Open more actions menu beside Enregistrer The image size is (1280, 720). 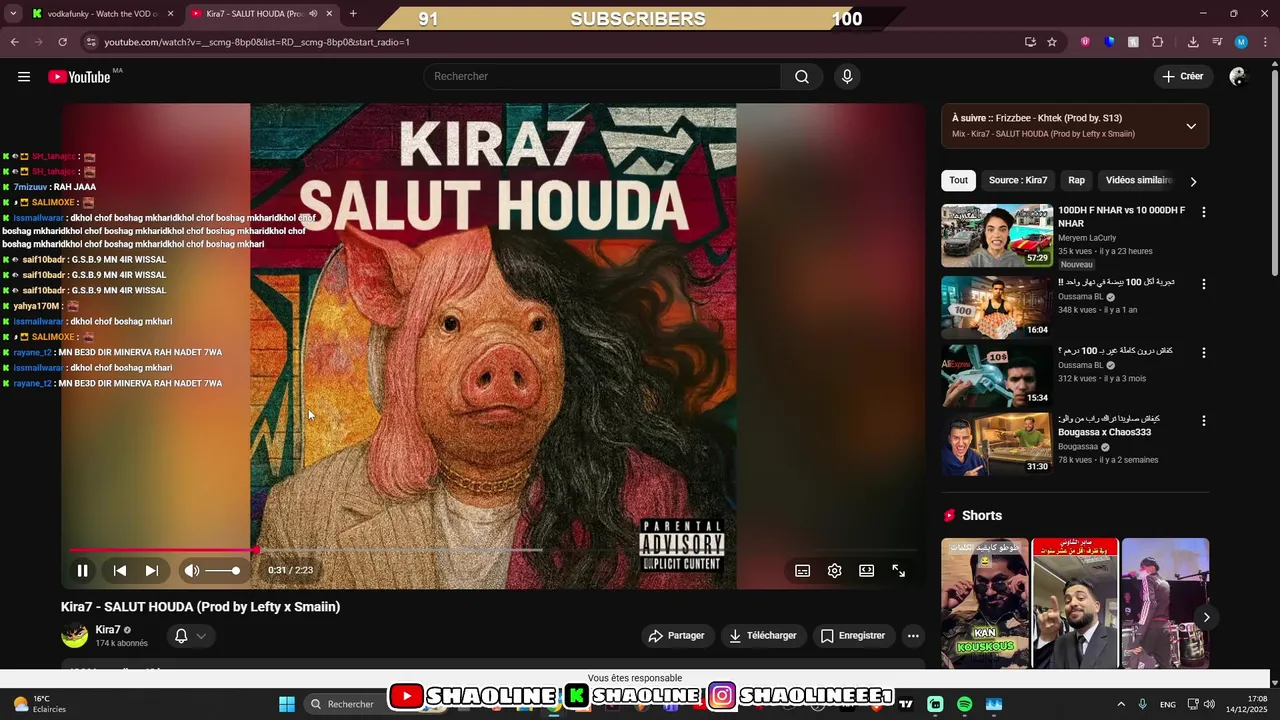click(x=912, y=636)
